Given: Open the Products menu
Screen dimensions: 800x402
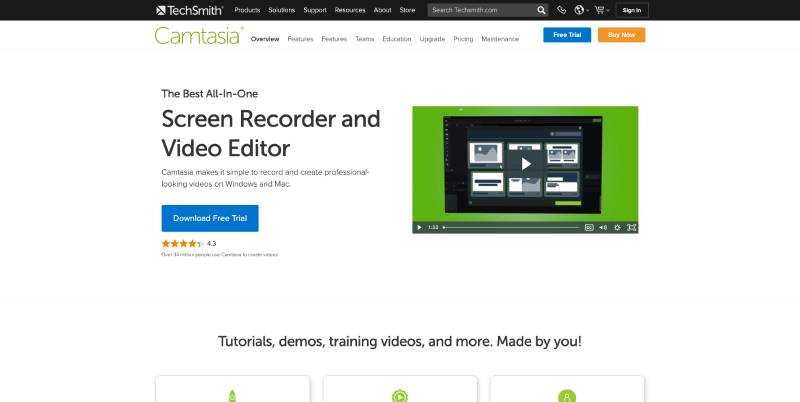Looking at the screenshot, I should coord(247,10).
